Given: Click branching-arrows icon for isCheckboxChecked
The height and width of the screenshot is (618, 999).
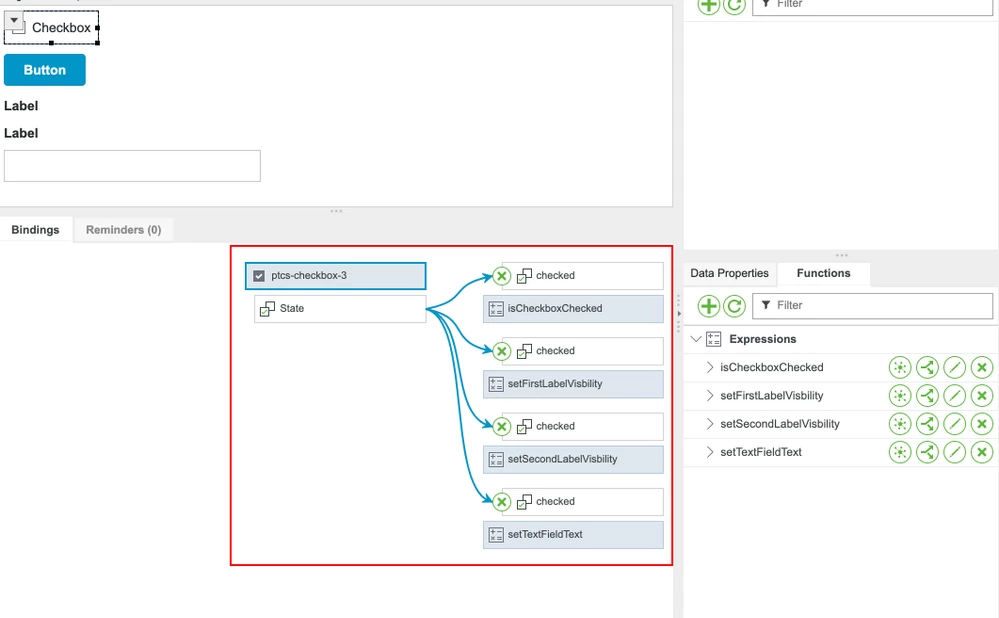Looking at the screenshot, I should coord(927,368).
